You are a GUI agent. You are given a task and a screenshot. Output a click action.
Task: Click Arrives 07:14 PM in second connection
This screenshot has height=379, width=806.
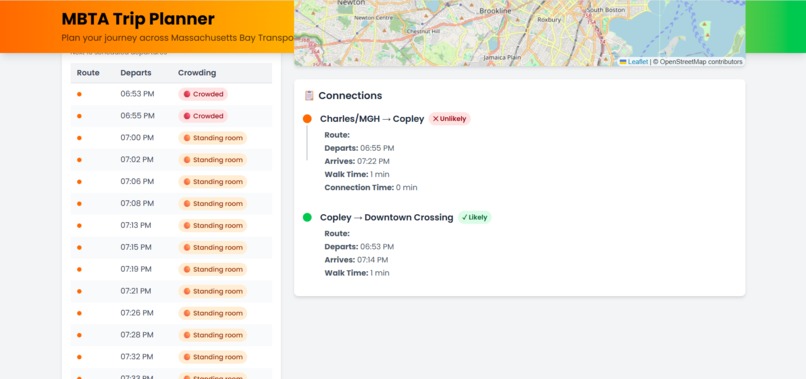[356, 260]
